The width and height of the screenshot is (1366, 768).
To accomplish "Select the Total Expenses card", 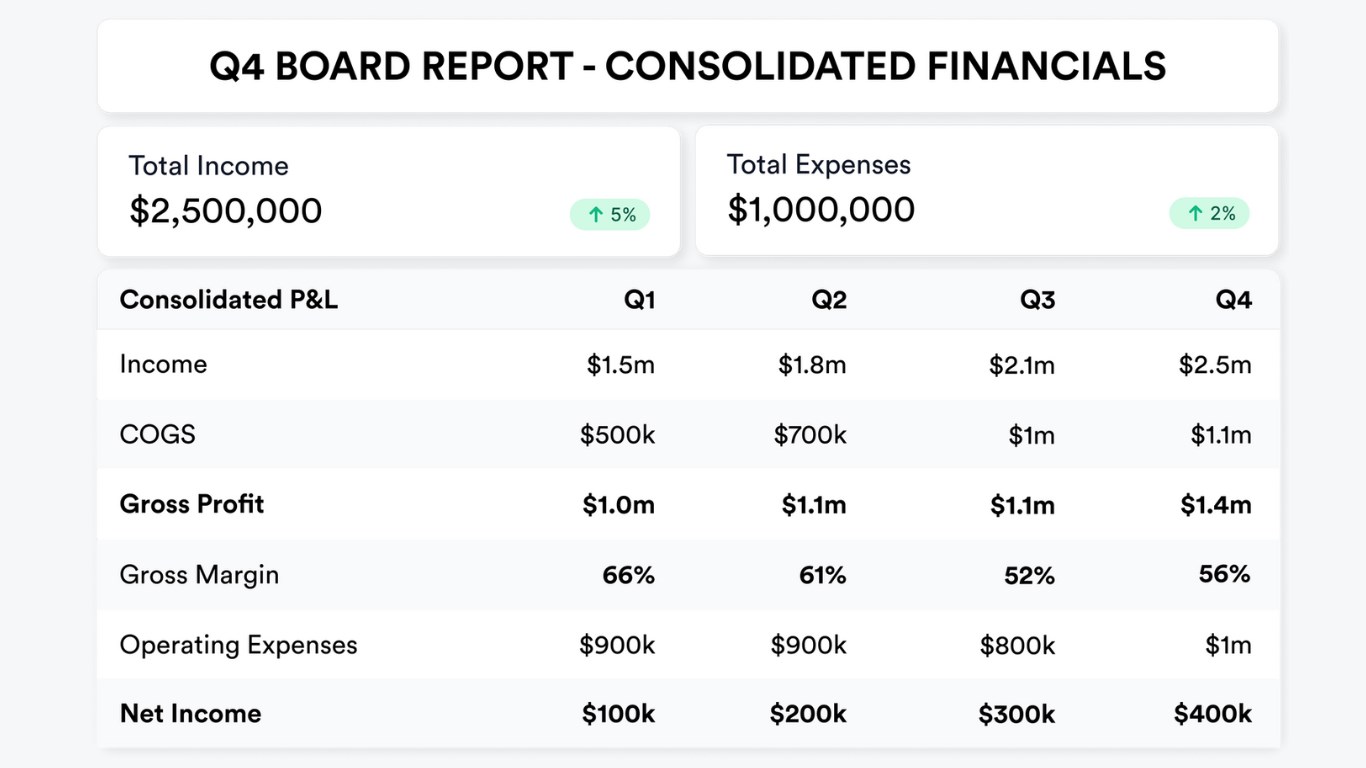I will [x=986, y=190].
